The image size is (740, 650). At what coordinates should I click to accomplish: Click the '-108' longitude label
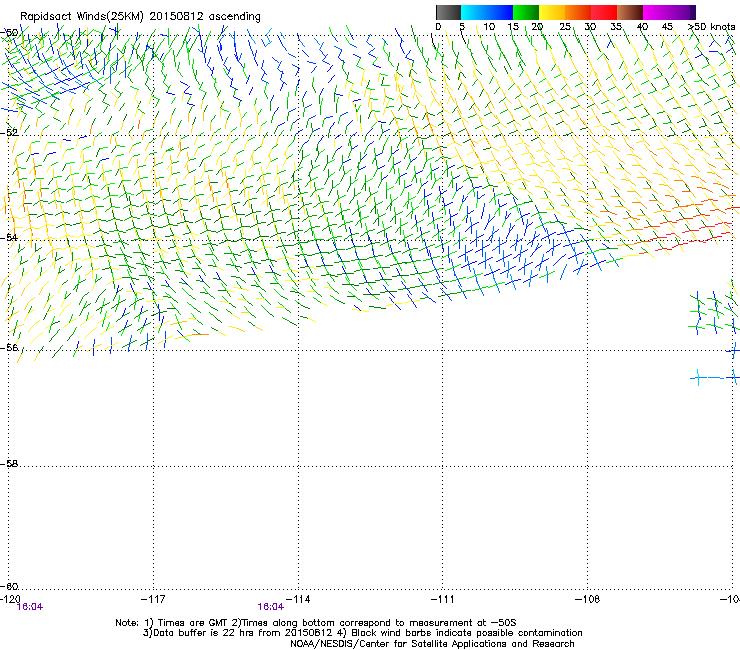click(587, 599)
